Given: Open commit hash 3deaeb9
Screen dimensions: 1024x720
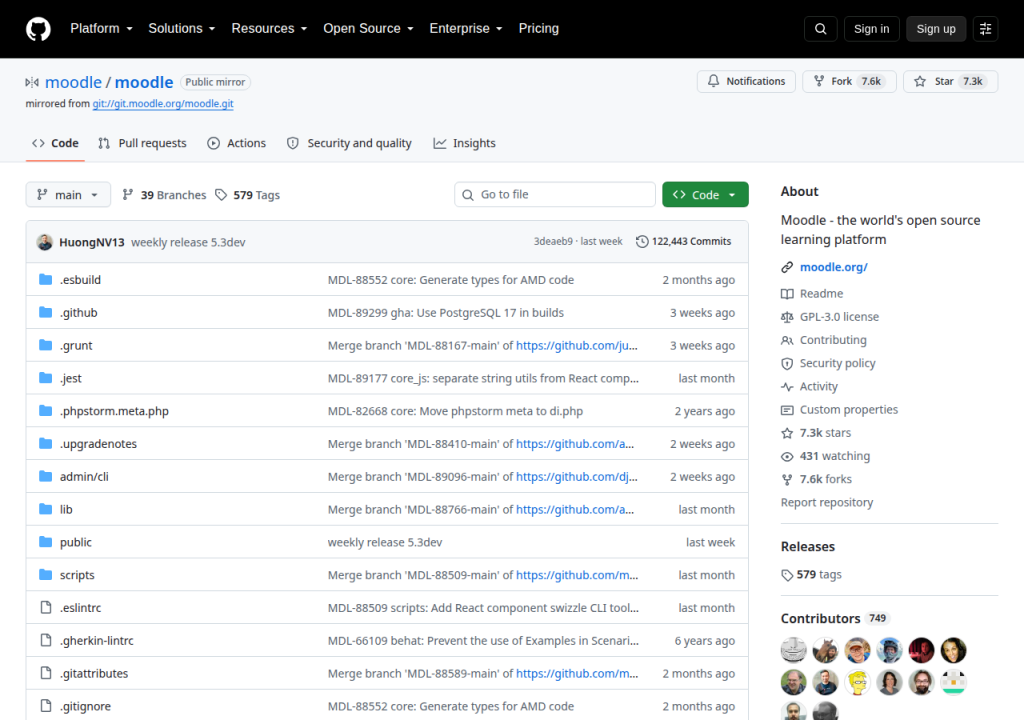Looking at the screenshot, I should 552,242.
